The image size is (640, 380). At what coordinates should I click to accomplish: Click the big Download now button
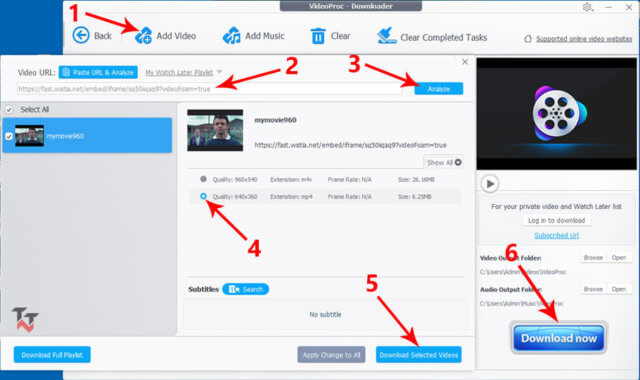[559, 338]
